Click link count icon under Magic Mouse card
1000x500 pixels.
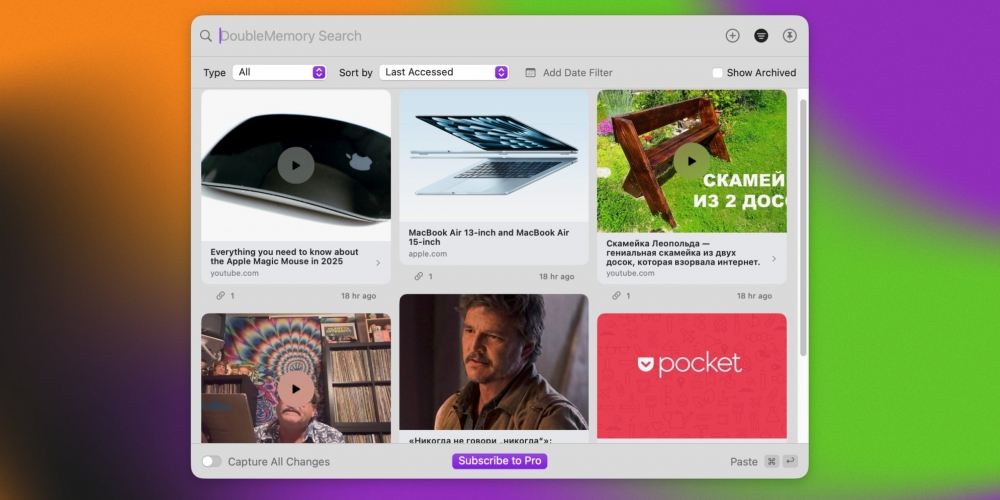click(x=221, y=296)
